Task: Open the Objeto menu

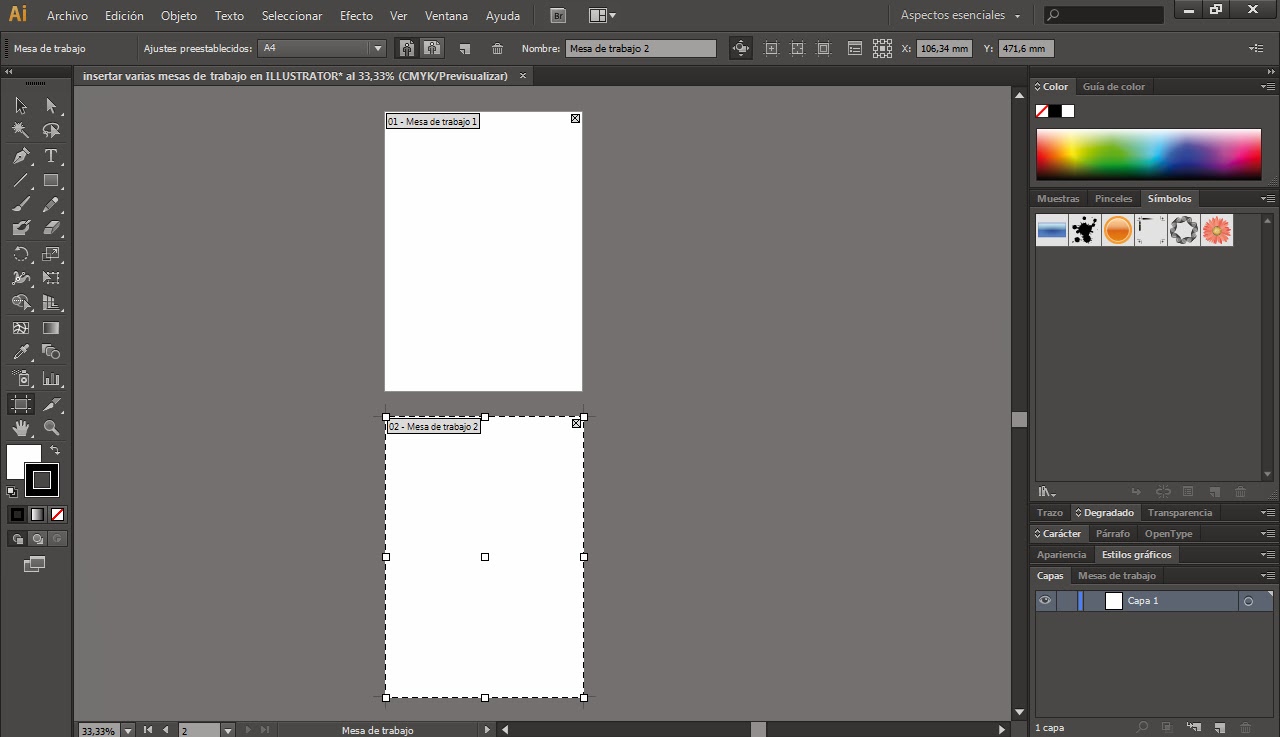Action: (x=179, y=16)
